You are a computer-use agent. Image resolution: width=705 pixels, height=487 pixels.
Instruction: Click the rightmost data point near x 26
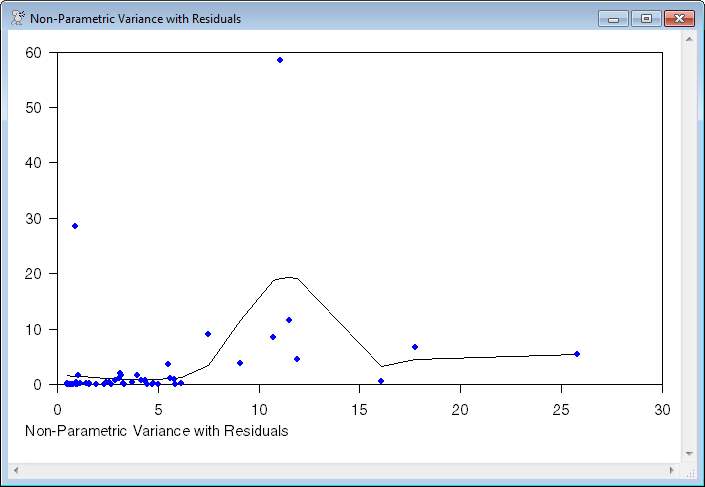pos(577,354)
